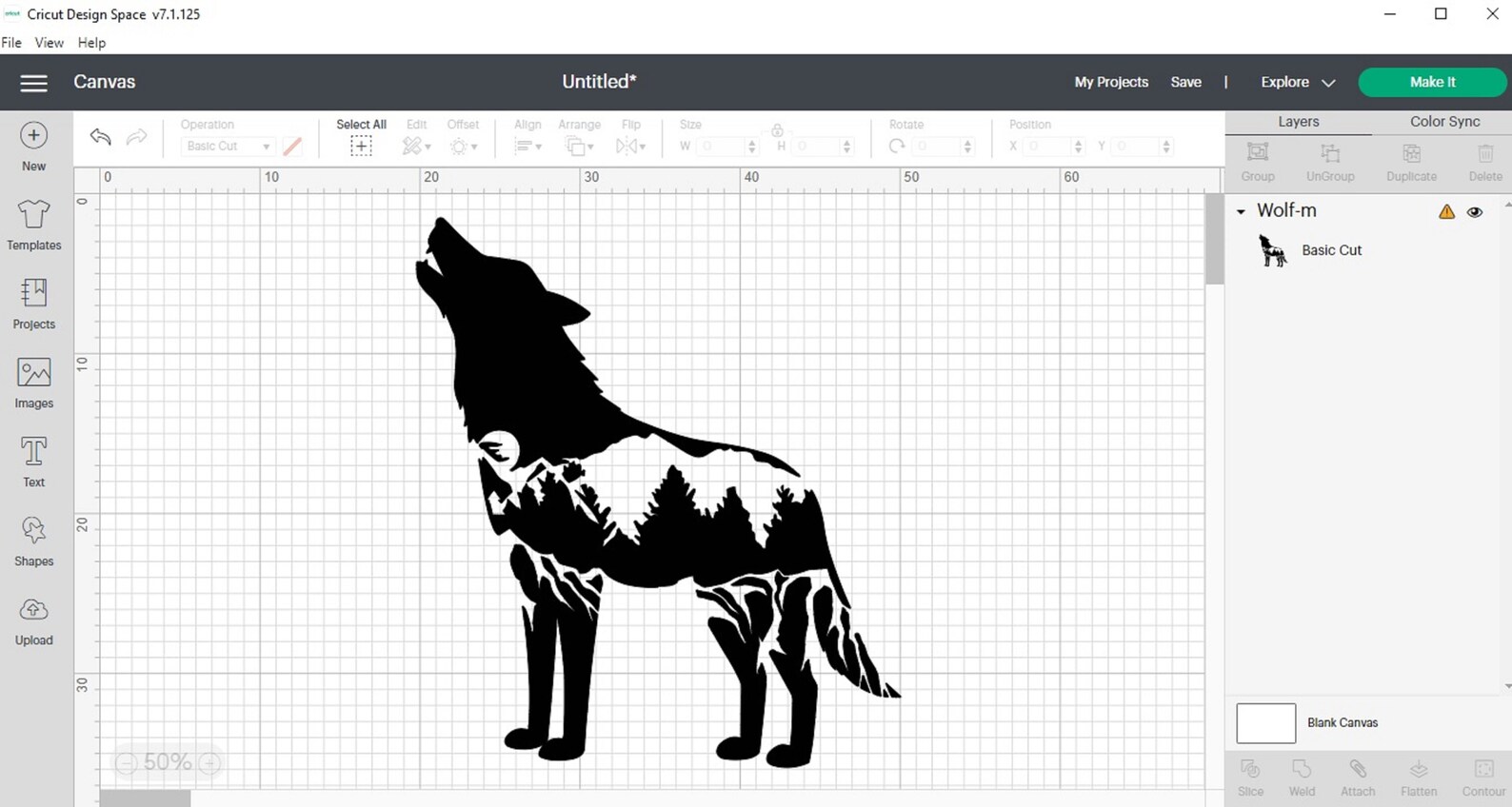Image resolution: width=1512 pixels, height=807 pixels.
Task: Collapse the Wolf-m layer group
Action: [x=1241, y=211]
